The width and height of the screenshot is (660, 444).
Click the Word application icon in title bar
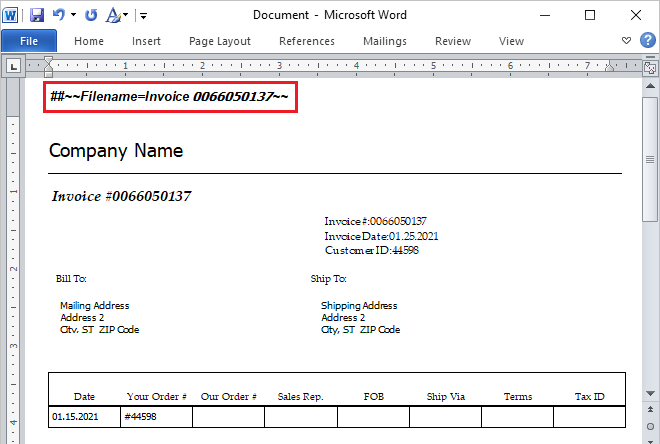pos(12,15)
